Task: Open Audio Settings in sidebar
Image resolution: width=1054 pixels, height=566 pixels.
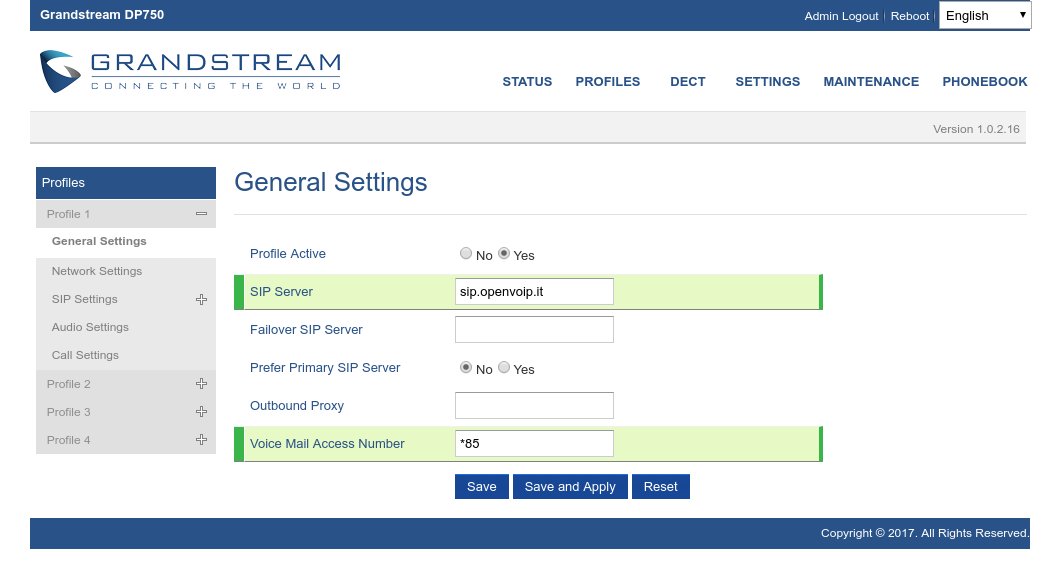Action: tap(90, 327)
